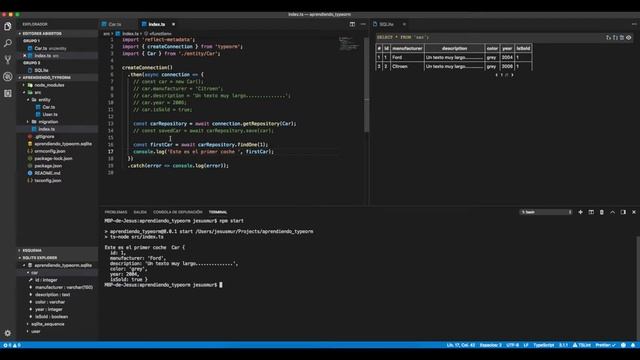Click the split editor icon beside index.ts tab
The image size is (640, 360).
tap(352, 24)
